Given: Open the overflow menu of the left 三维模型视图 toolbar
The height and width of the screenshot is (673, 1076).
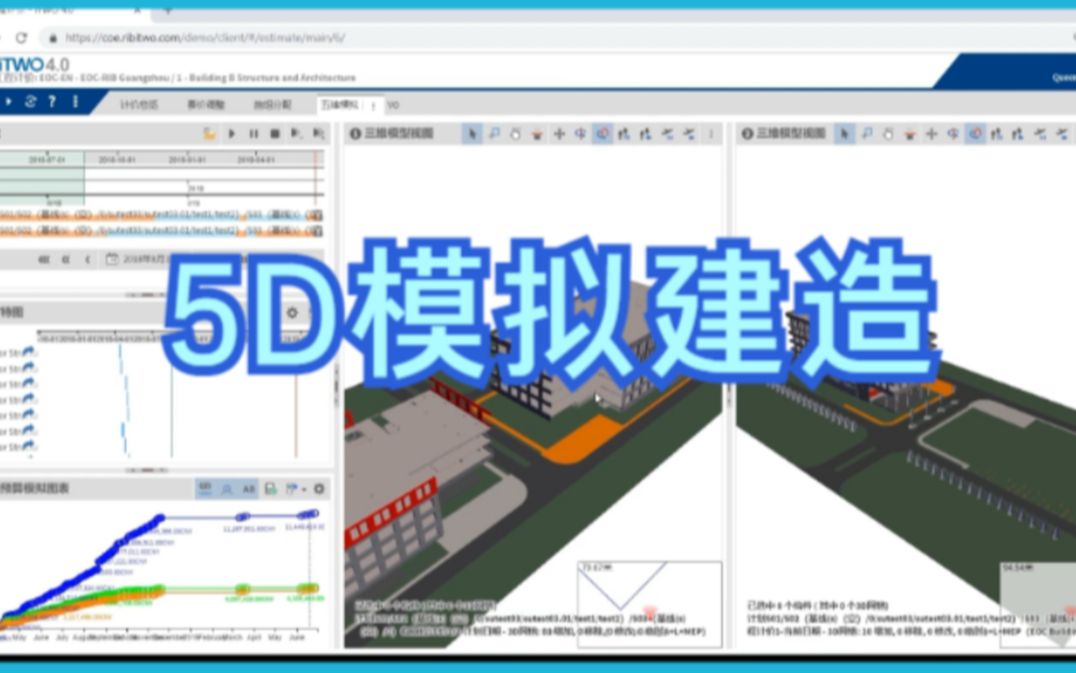Looking at the screenshot, I should [712, 131].
